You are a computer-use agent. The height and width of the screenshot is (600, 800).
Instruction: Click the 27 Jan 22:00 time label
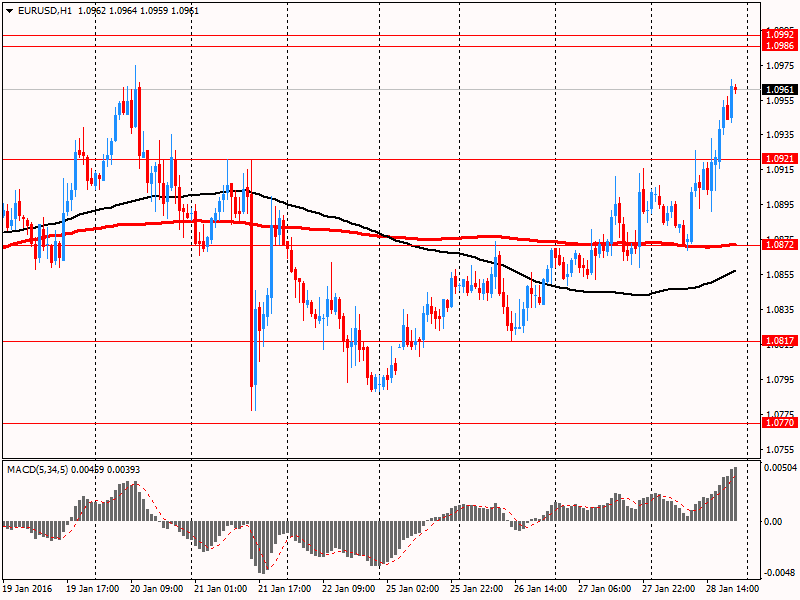coord(668,589)
